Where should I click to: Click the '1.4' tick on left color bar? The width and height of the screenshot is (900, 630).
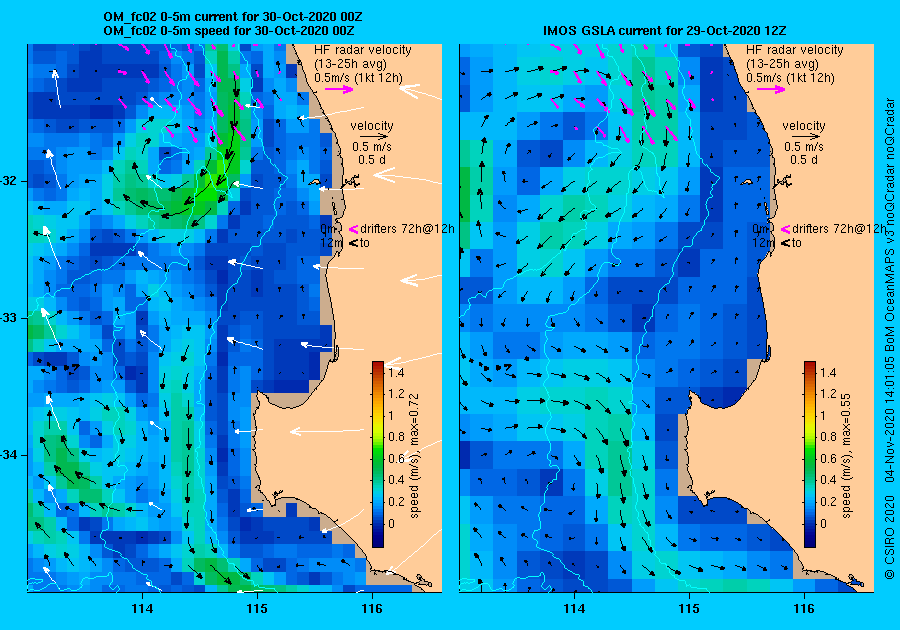(396, 373)
